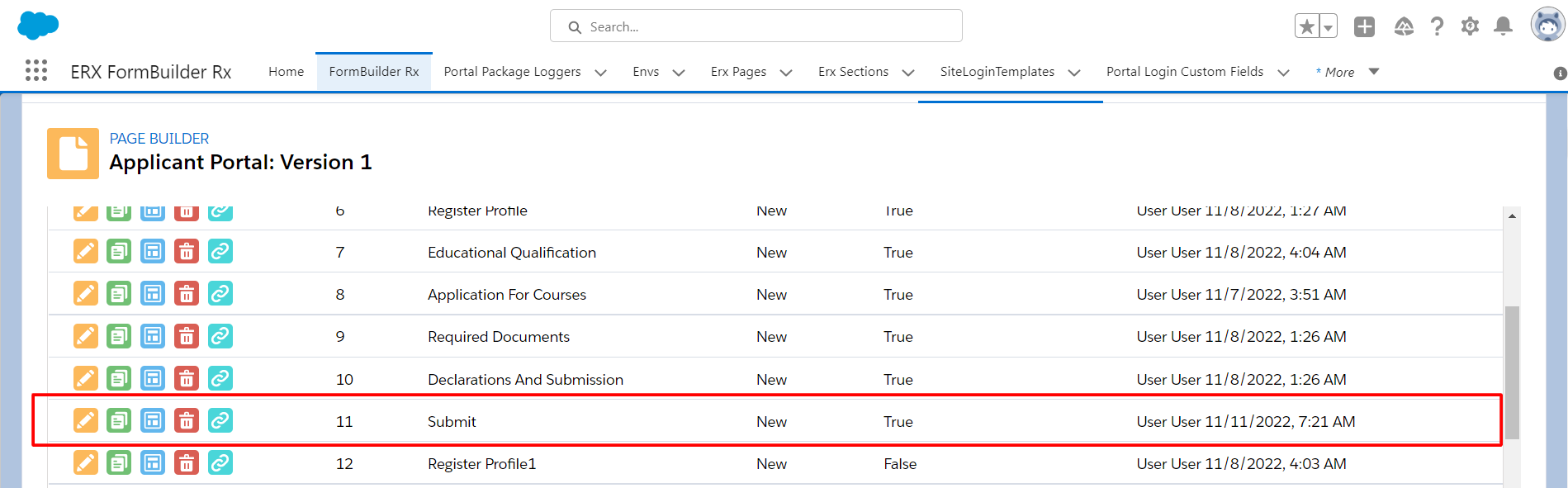Click into the Search field
The width and height of the screenshot is (1568, 488).
click(768, 26)
